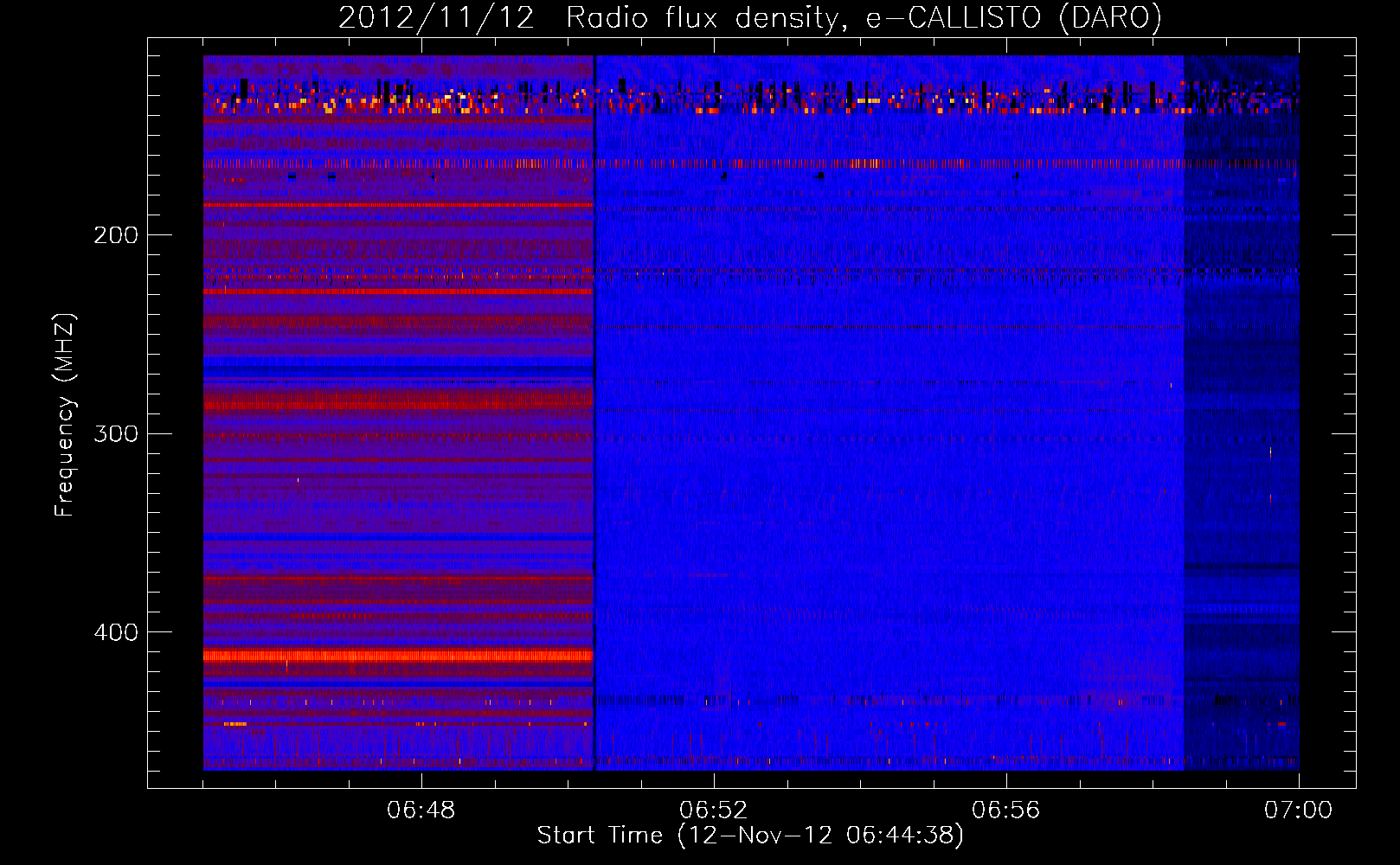Click the 06:48 time tick label
The image size is (1400, 865).
click(x=421, y=811)
